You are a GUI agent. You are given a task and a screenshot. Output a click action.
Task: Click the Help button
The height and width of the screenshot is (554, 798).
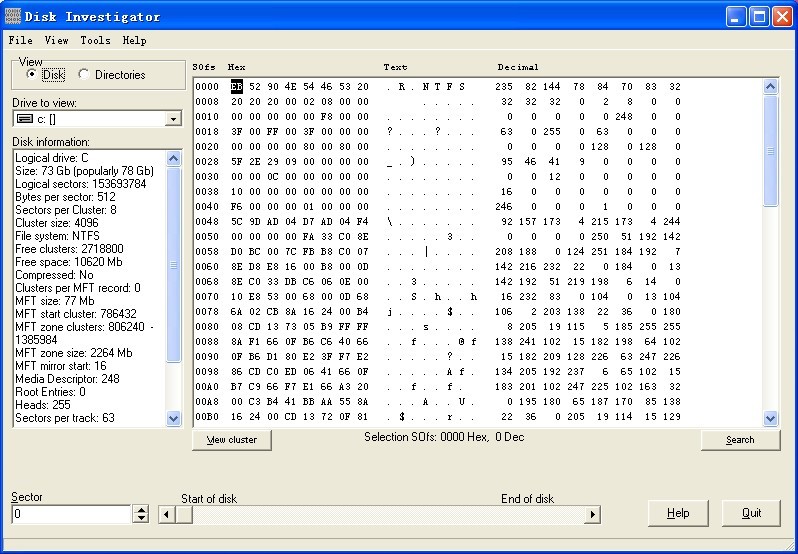point(678,513)
